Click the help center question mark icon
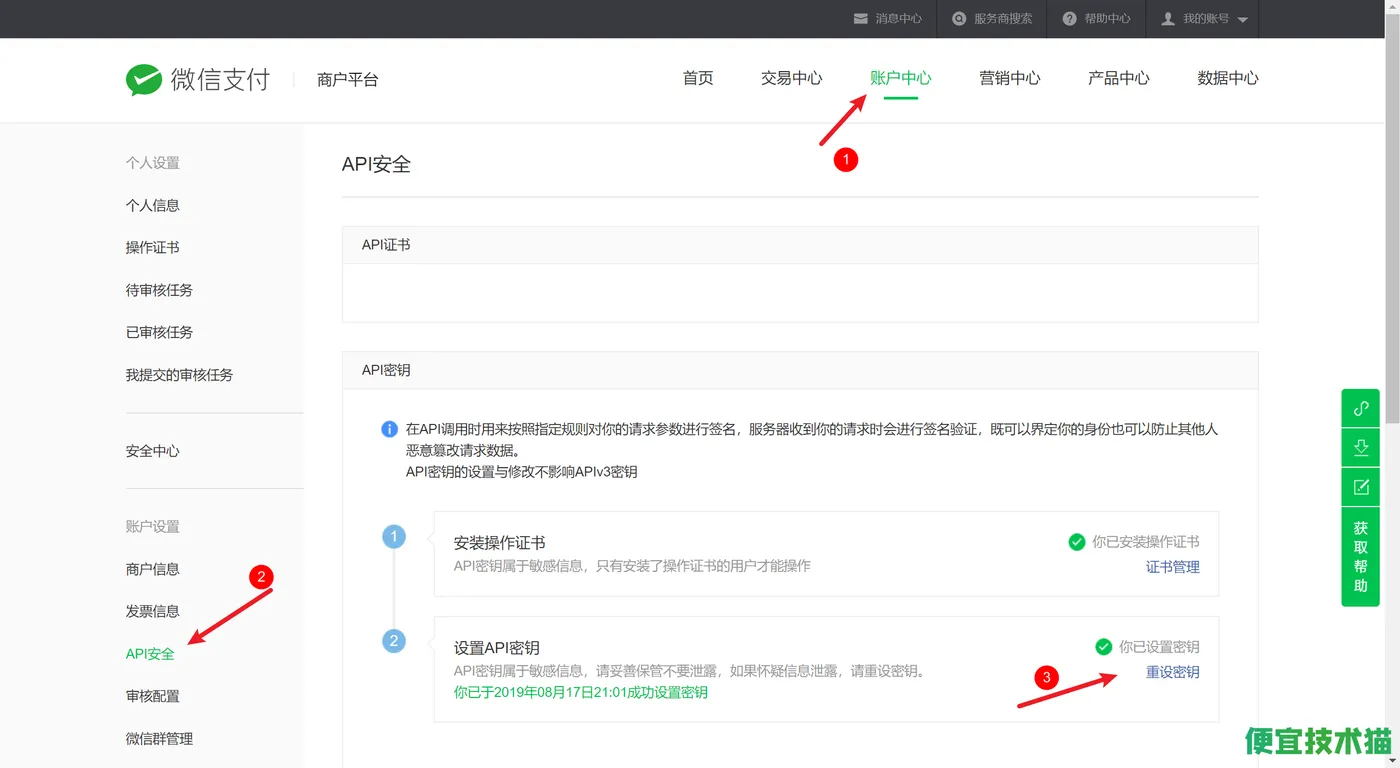 click(1070, 19)
